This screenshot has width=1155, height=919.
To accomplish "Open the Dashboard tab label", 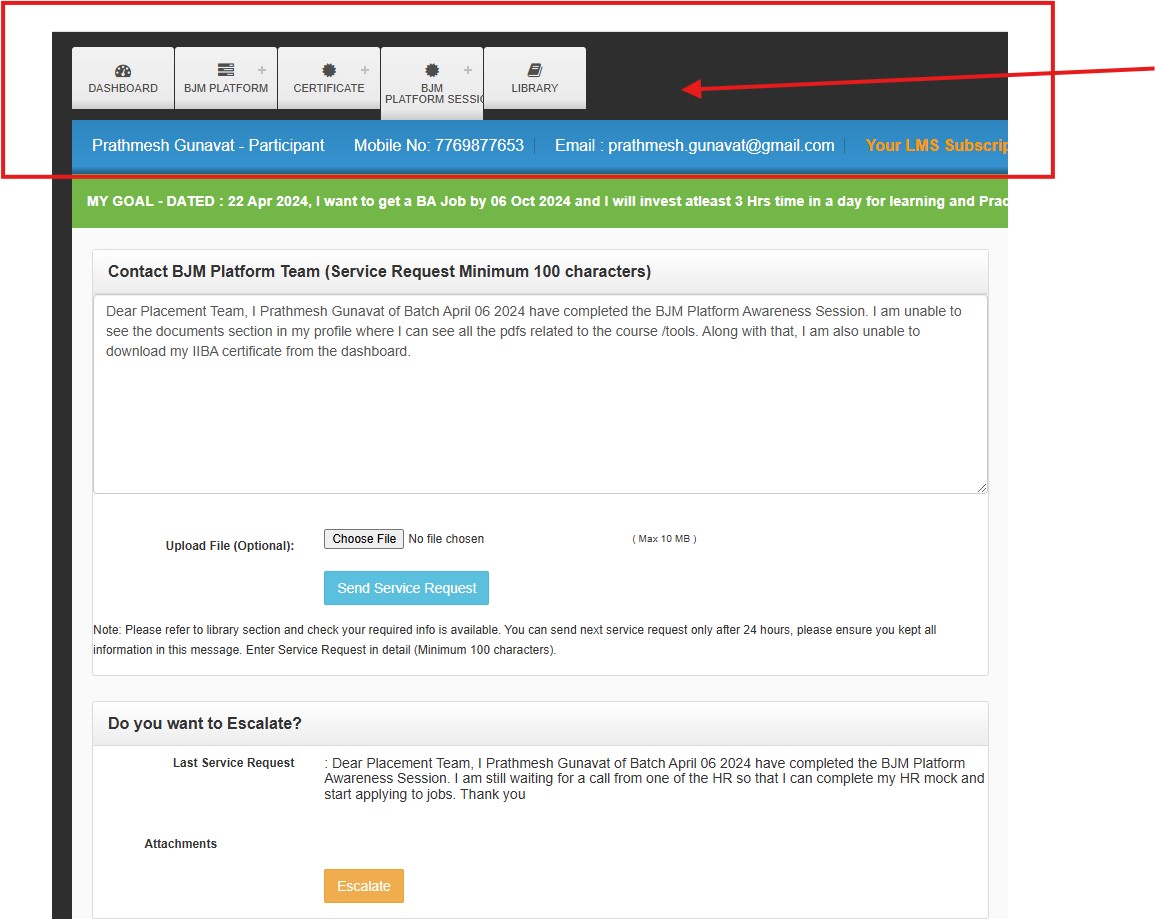I will [123, 88].
